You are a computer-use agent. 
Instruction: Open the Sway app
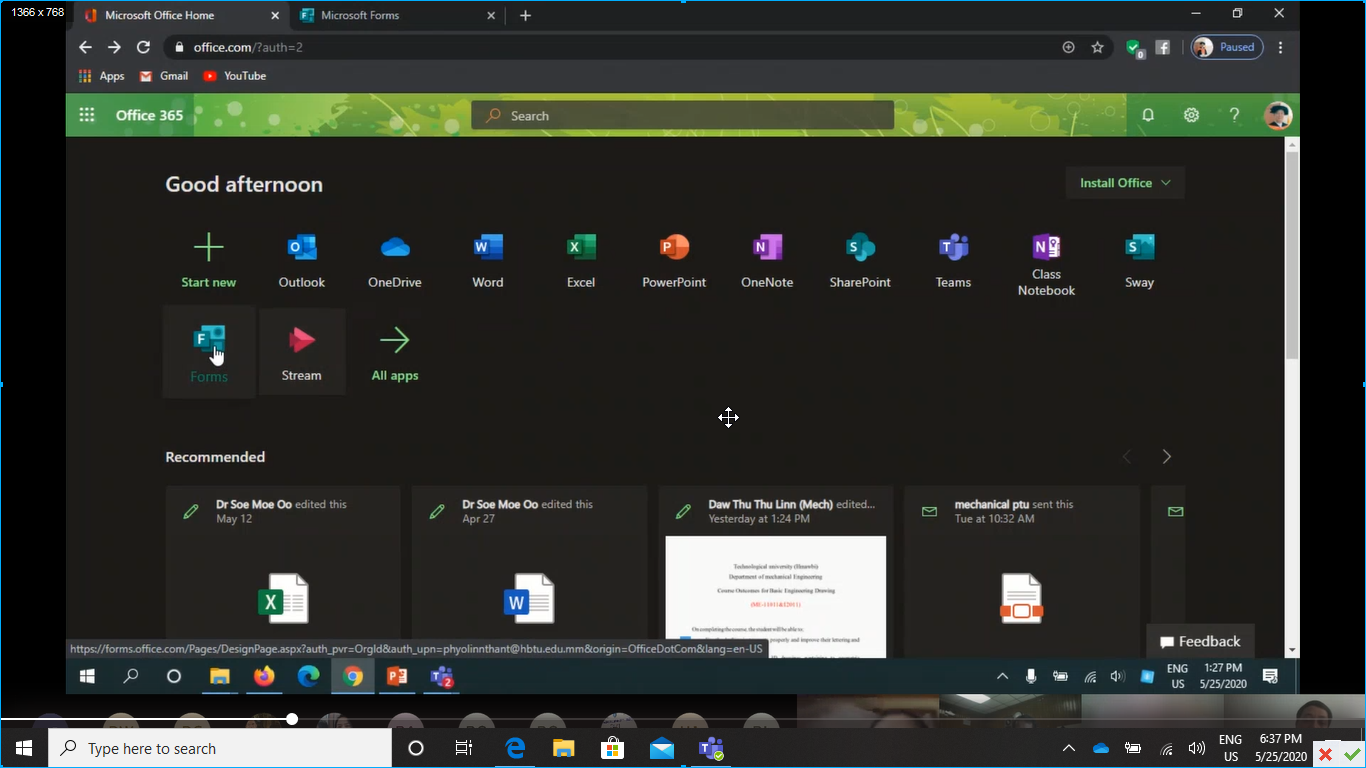pos(1140,260)
